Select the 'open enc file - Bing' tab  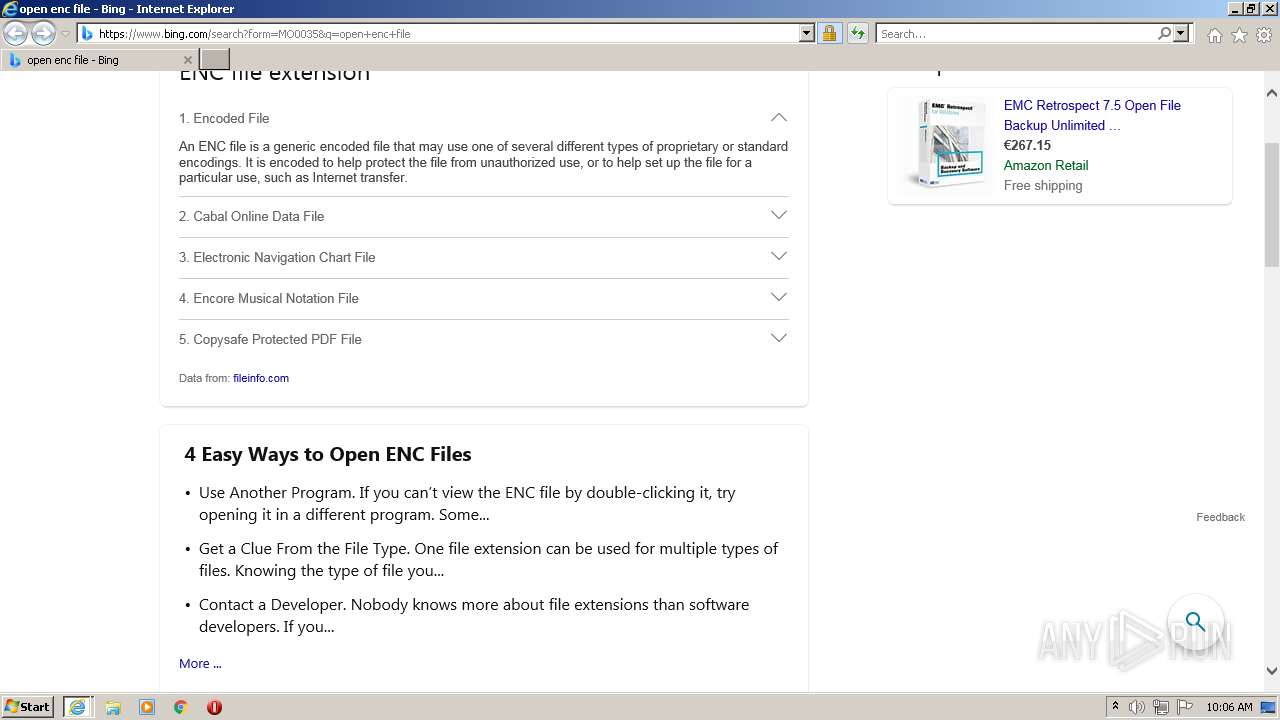(x=100, y=60)
